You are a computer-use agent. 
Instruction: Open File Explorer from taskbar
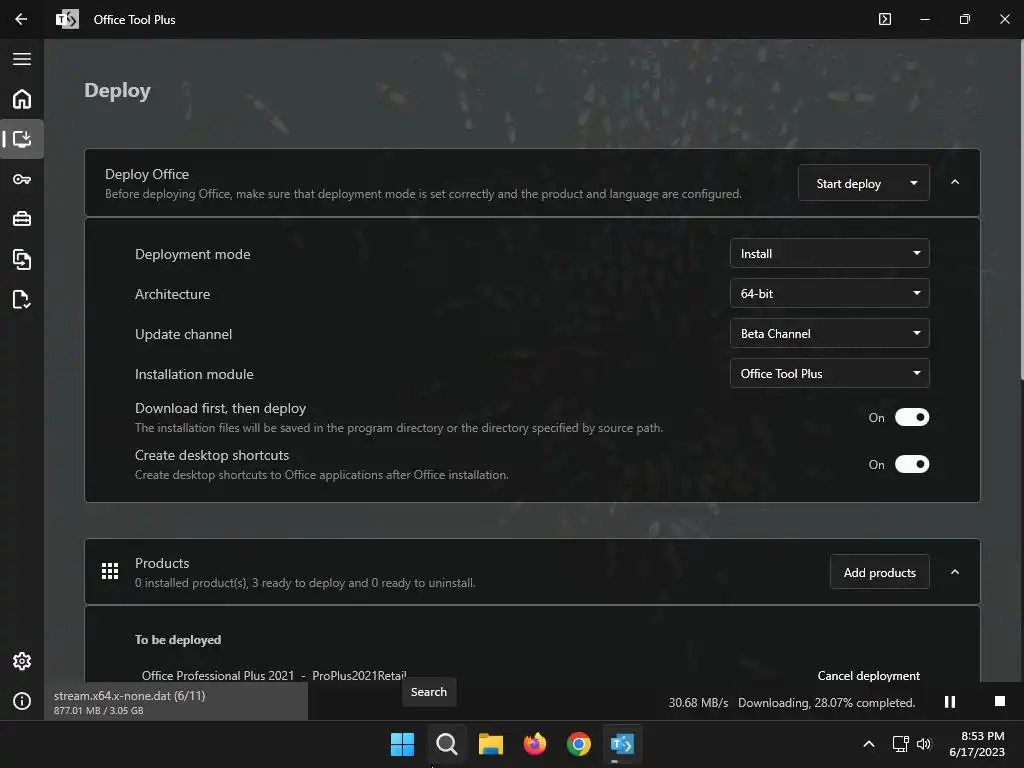click(490, 744)
